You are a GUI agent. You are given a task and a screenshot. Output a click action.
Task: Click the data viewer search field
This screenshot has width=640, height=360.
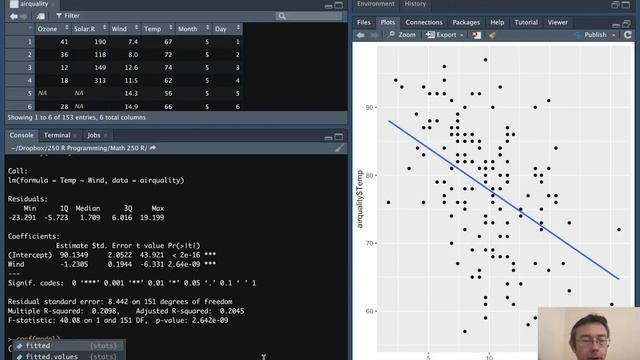click(309, 16)
